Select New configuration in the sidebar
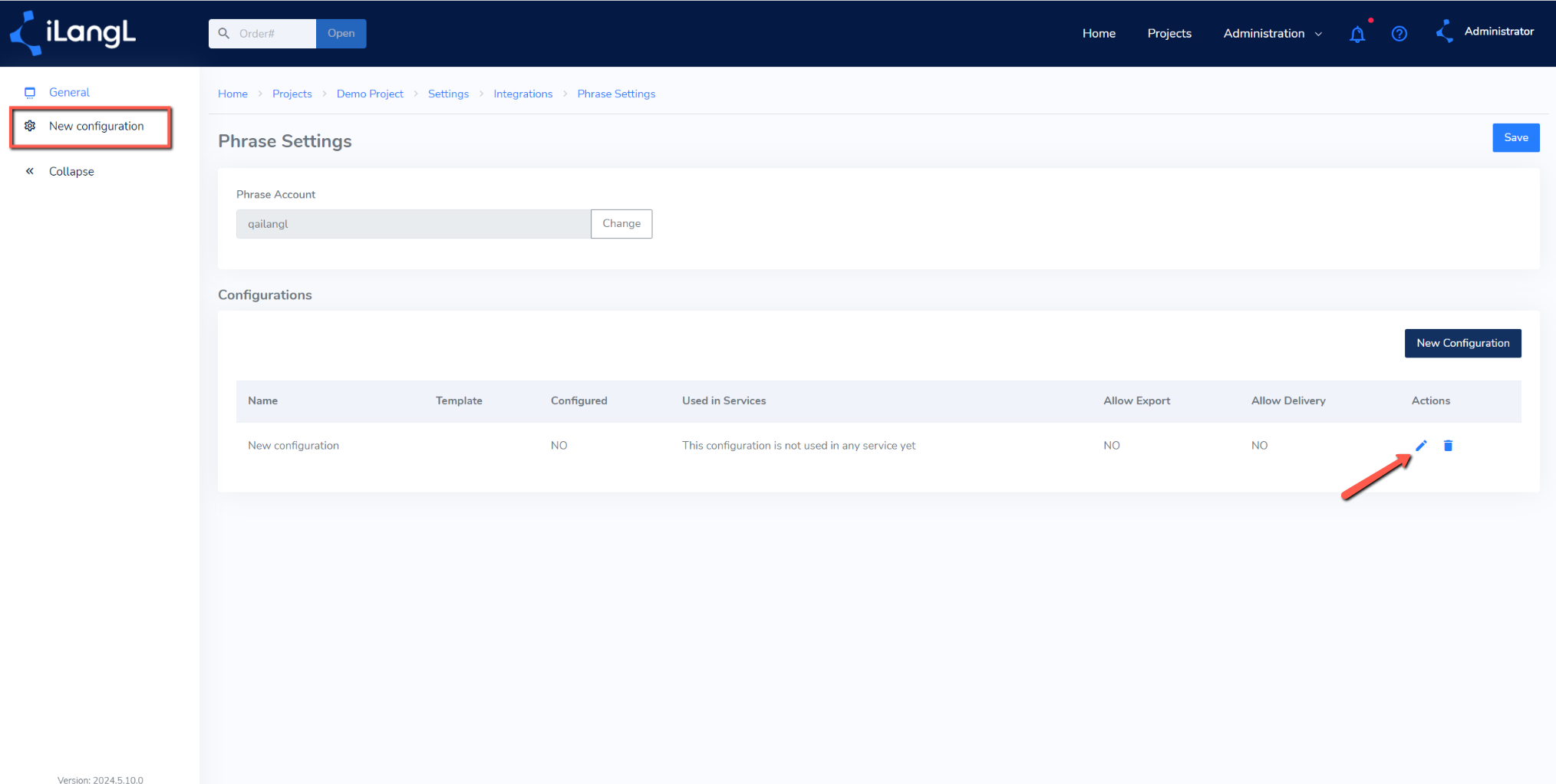The image size is (1556, 784). coord(96,126)
